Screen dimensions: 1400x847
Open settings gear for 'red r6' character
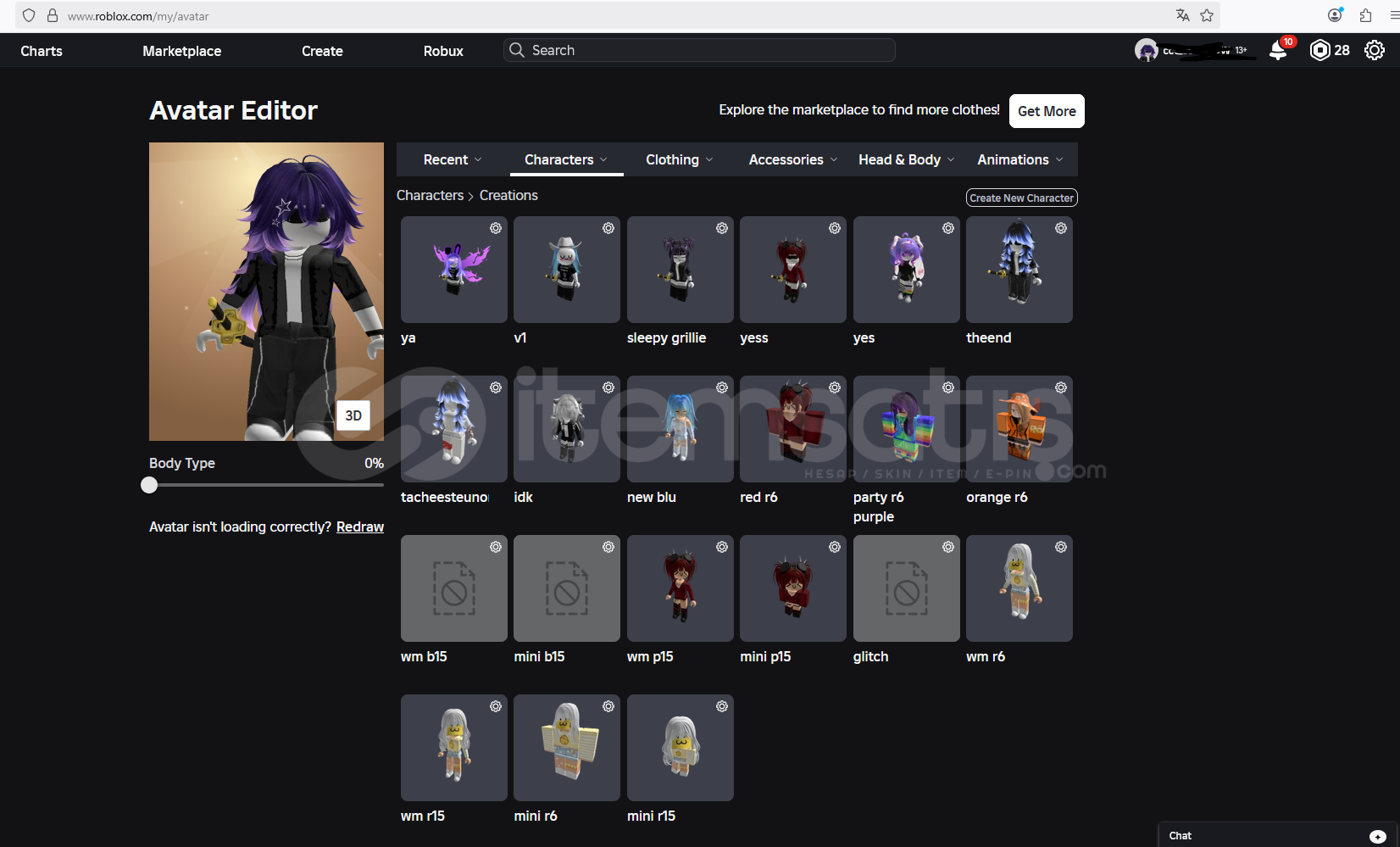(835, 387)
